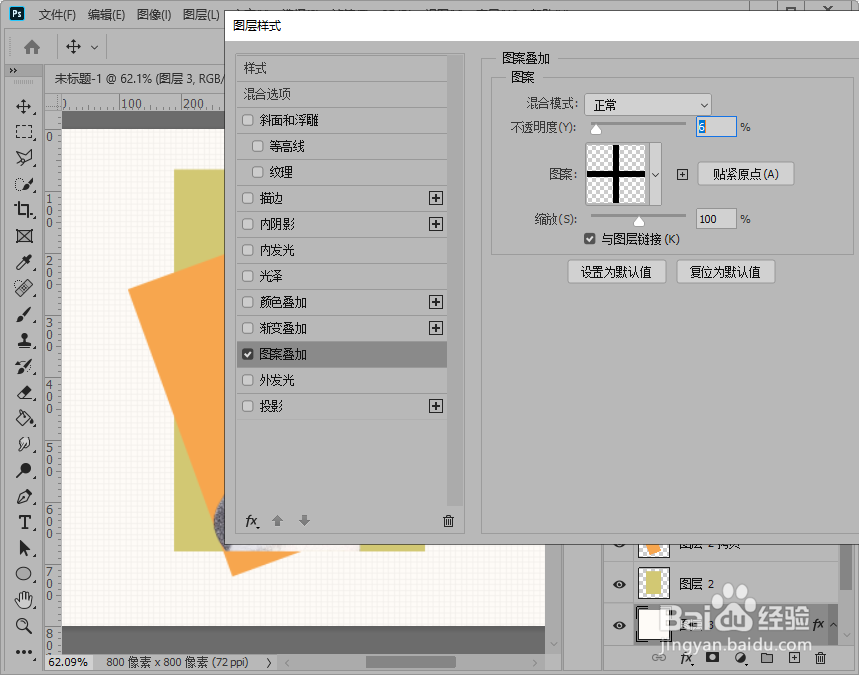Open the 混合模式 dropdown
The height and width of the screenshot is (675, 859).
click(648, 104)
